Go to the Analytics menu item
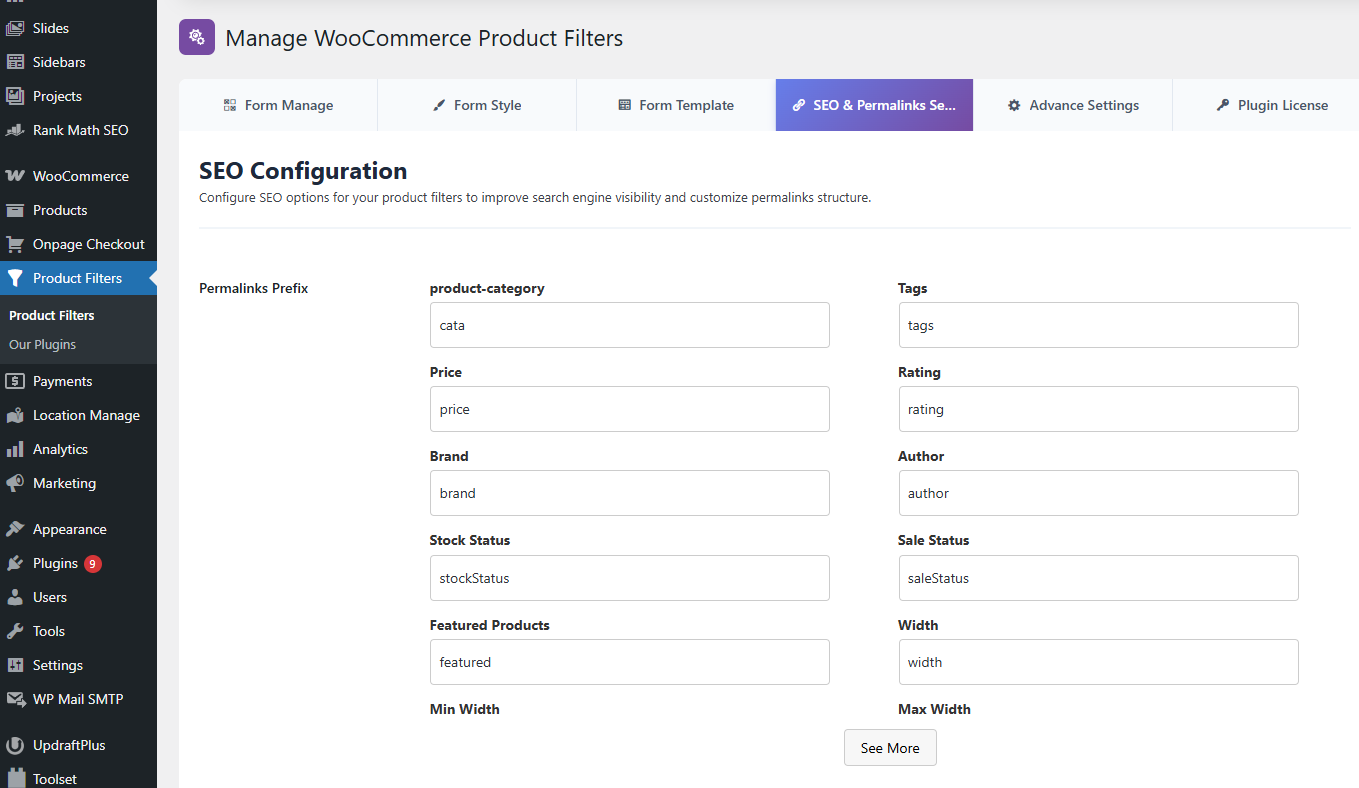 [78, 449]
